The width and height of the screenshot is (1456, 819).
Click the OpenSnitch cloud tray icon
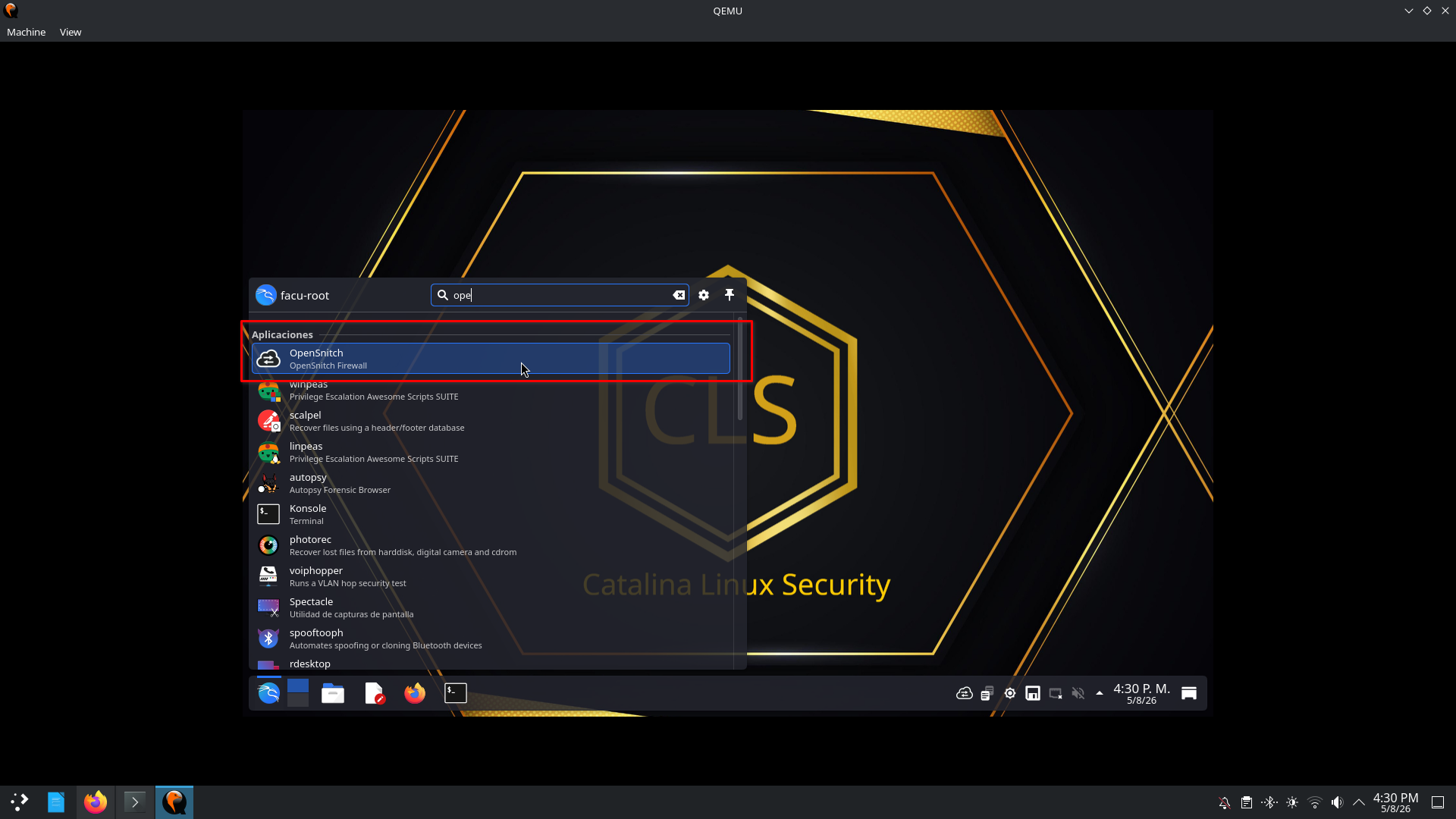[x=965, y=693]
